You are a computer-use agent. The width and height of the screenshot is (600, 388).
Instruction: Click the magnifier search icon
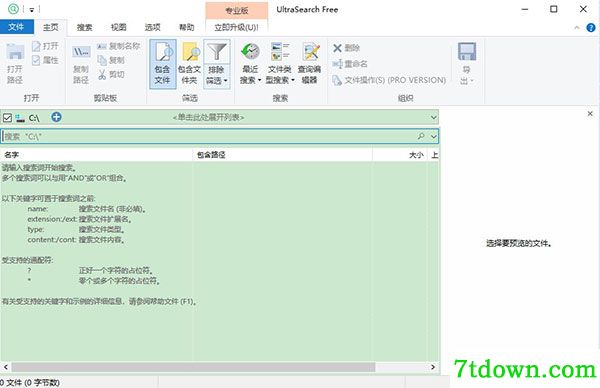point(421,136)
